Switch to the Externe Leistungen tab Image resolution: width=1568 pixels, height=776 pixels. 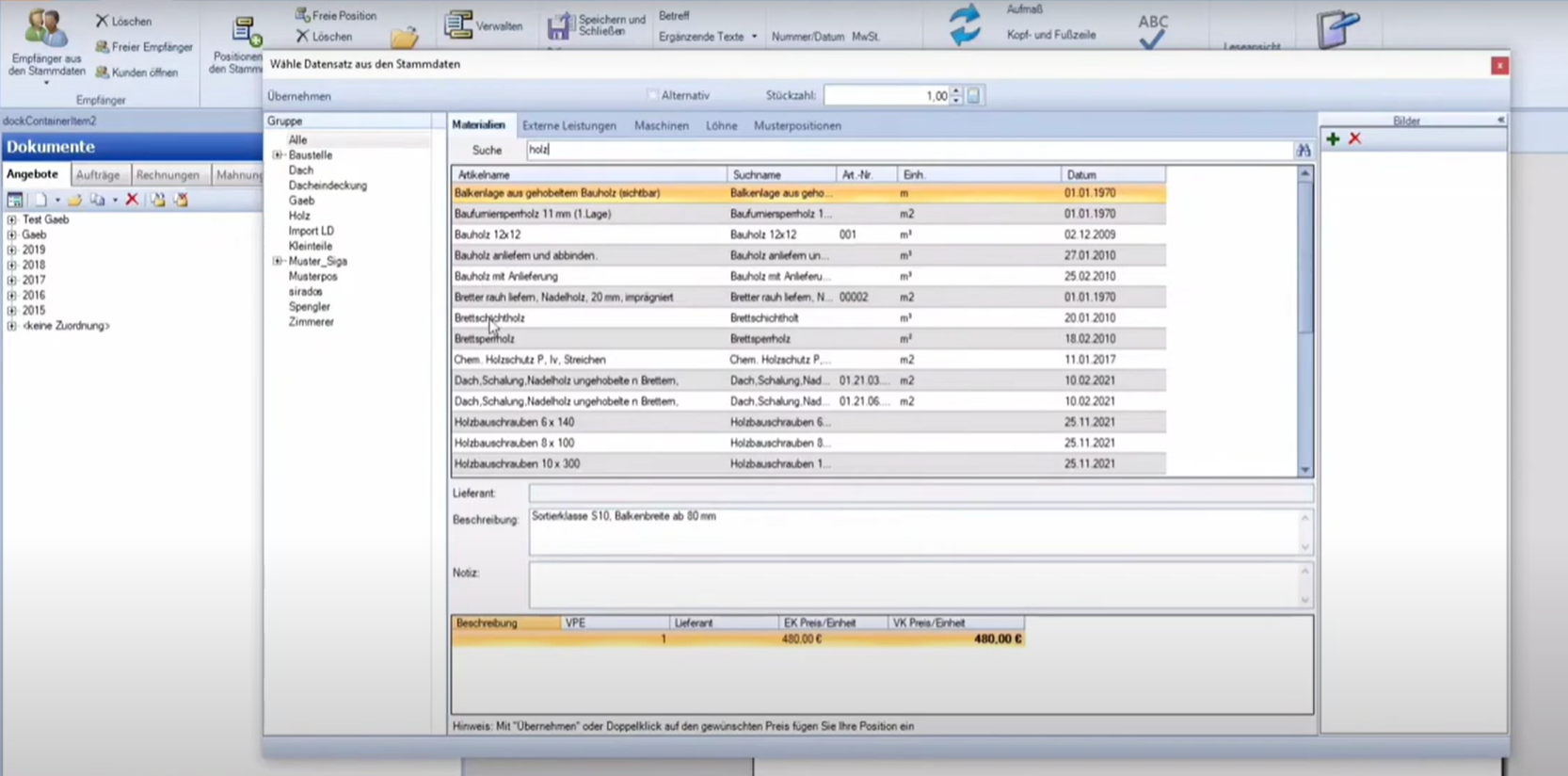click(569, 125)
